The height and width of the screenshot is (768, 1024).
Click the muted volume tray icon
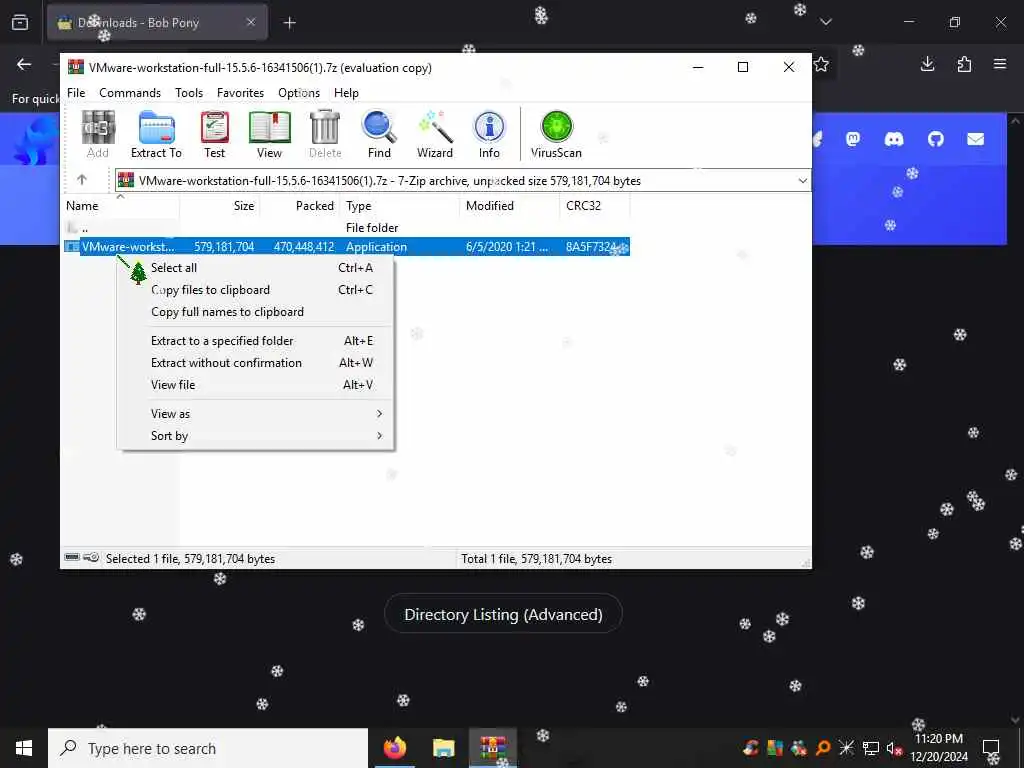click(x=893, y=748)
